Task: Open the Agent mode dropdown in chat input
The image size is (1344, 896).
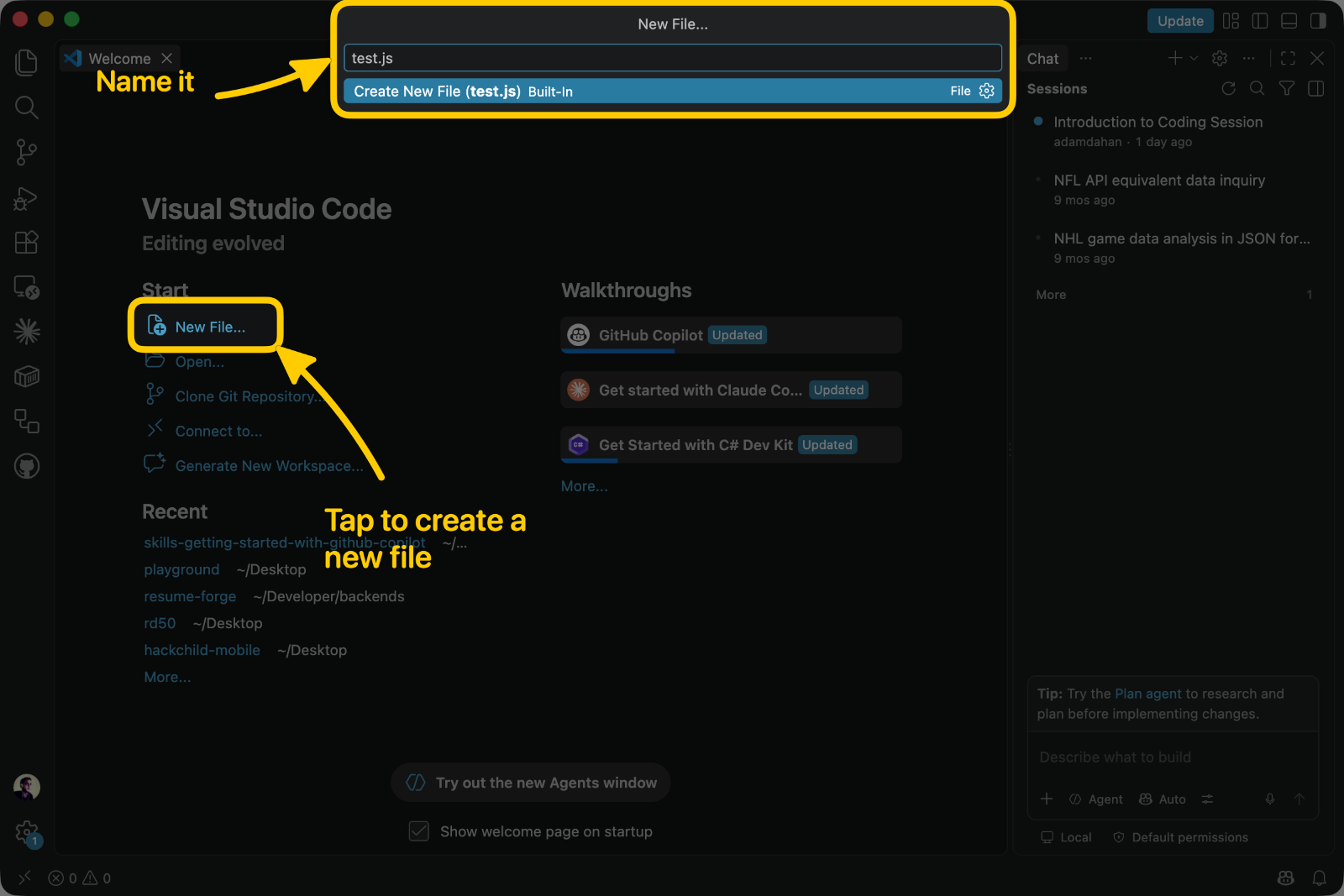Action: (1095, 799)
